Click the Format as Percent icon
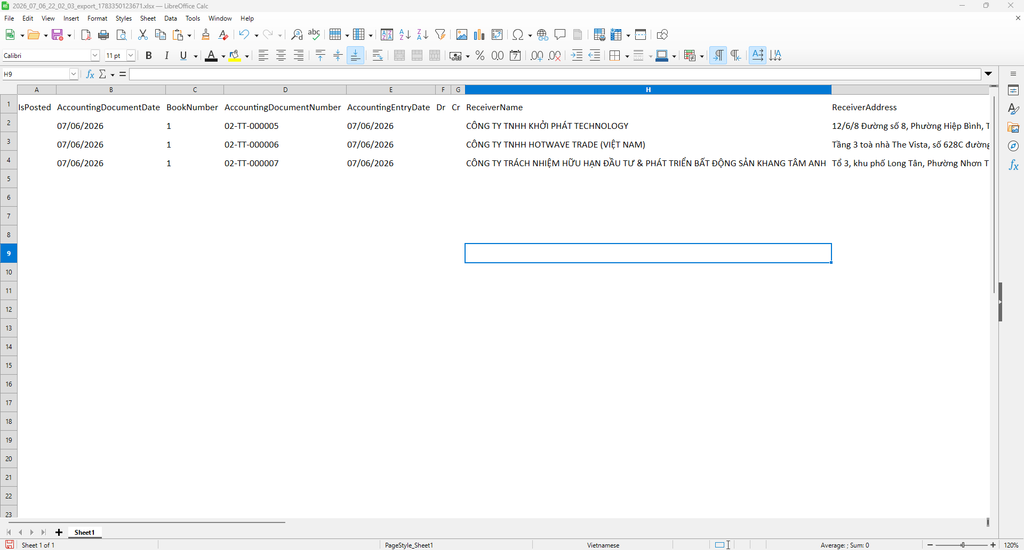The image size is (1024, 550). click(x=480, y=56)
